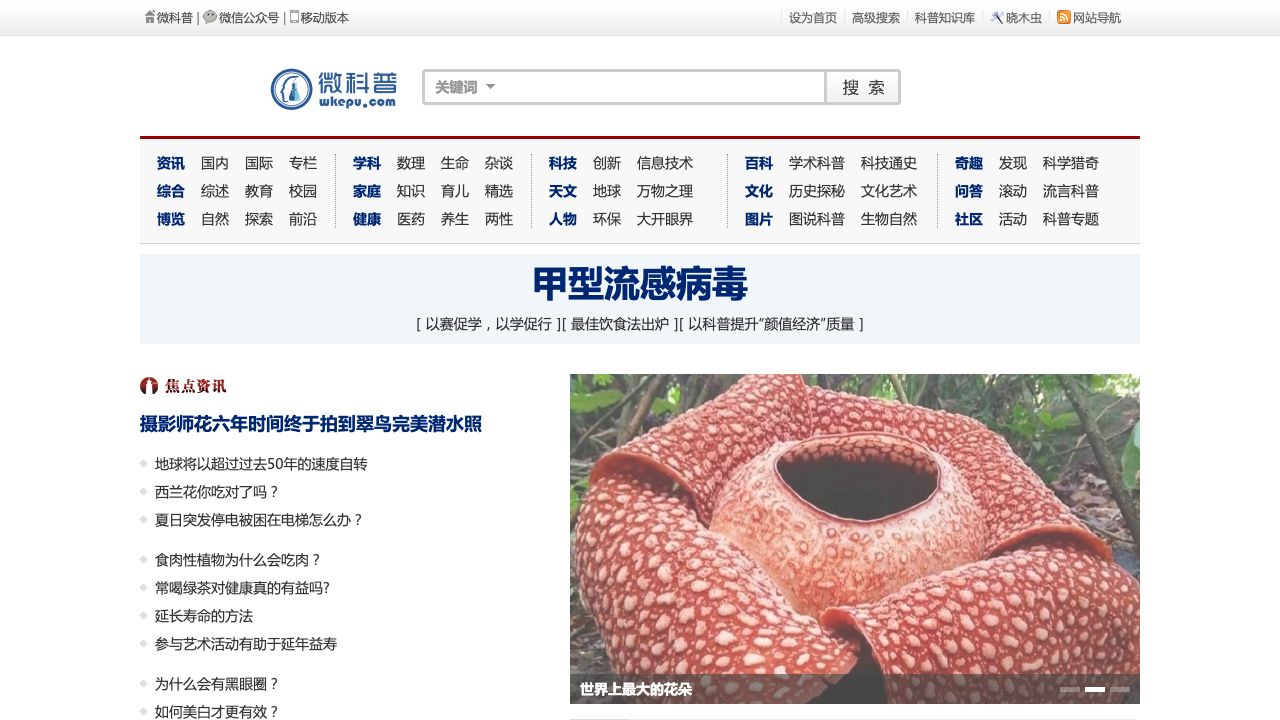The height and width of the screenshot is (720, 1280).
Task: Click the 微科普 site logo
Action: 334,89
